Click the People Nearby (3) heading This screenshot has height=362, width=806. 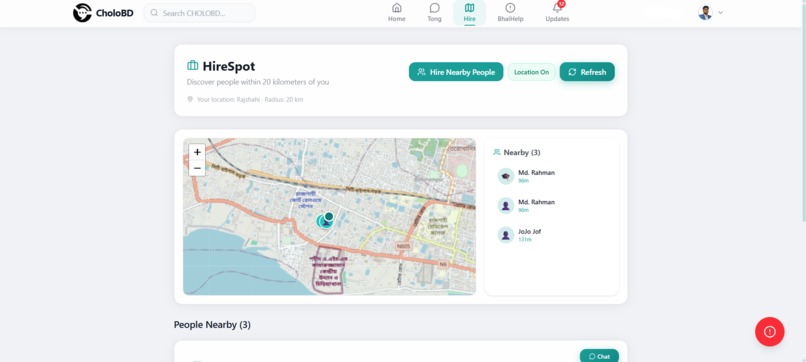click(212, 325)
